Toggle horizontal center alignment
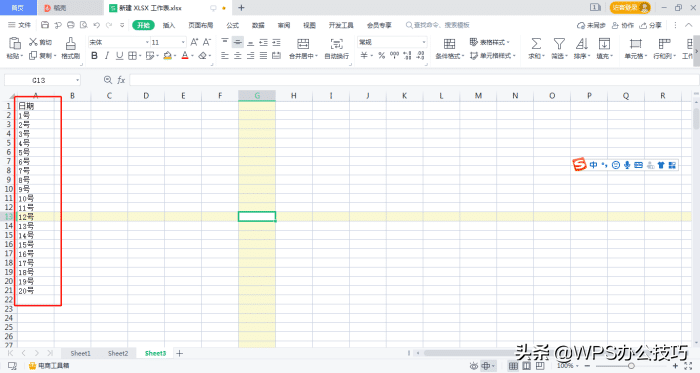 (x=238, y=56)
